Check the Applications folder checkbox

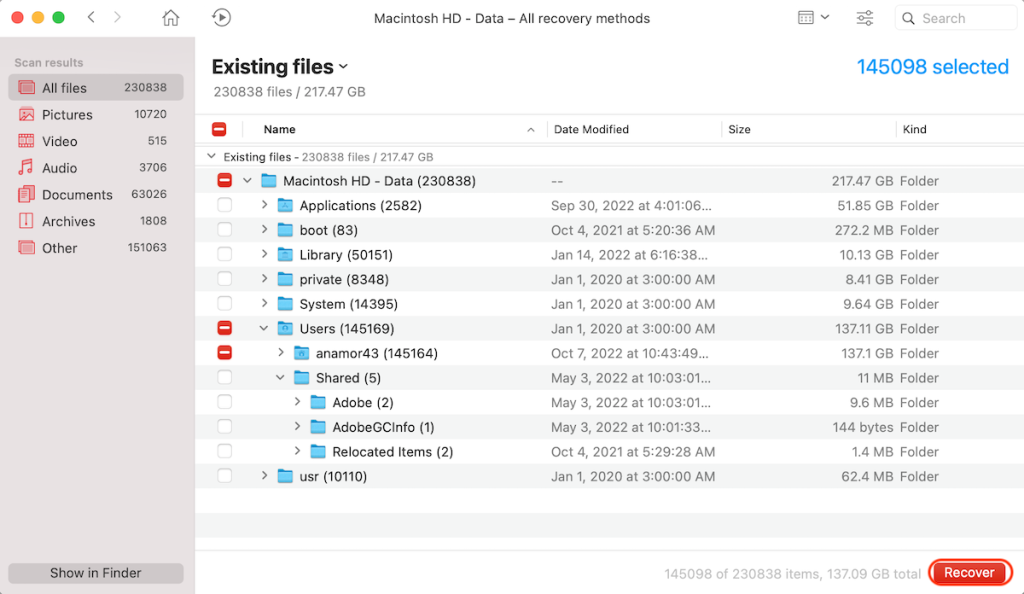click(225, 205)
